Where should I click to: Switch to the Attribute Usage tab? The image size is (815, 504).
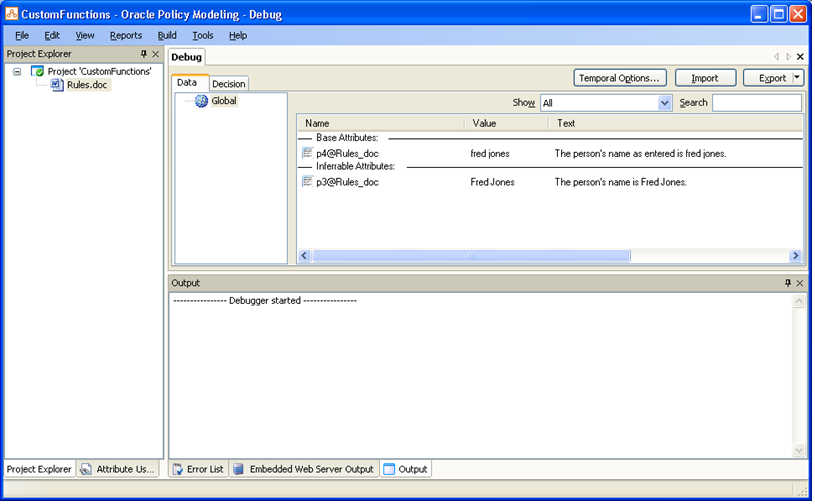click(117, 469)
